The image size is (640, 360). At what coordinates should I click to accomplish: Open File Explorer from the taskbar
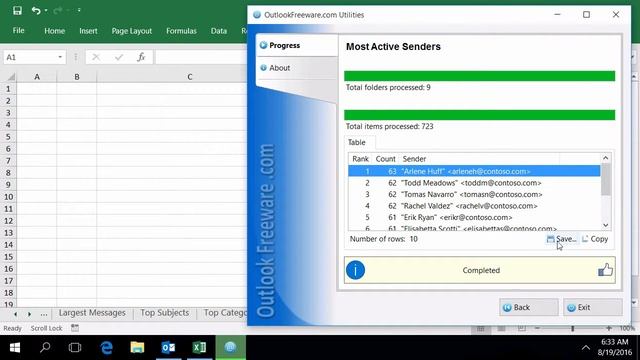point(137,347)
